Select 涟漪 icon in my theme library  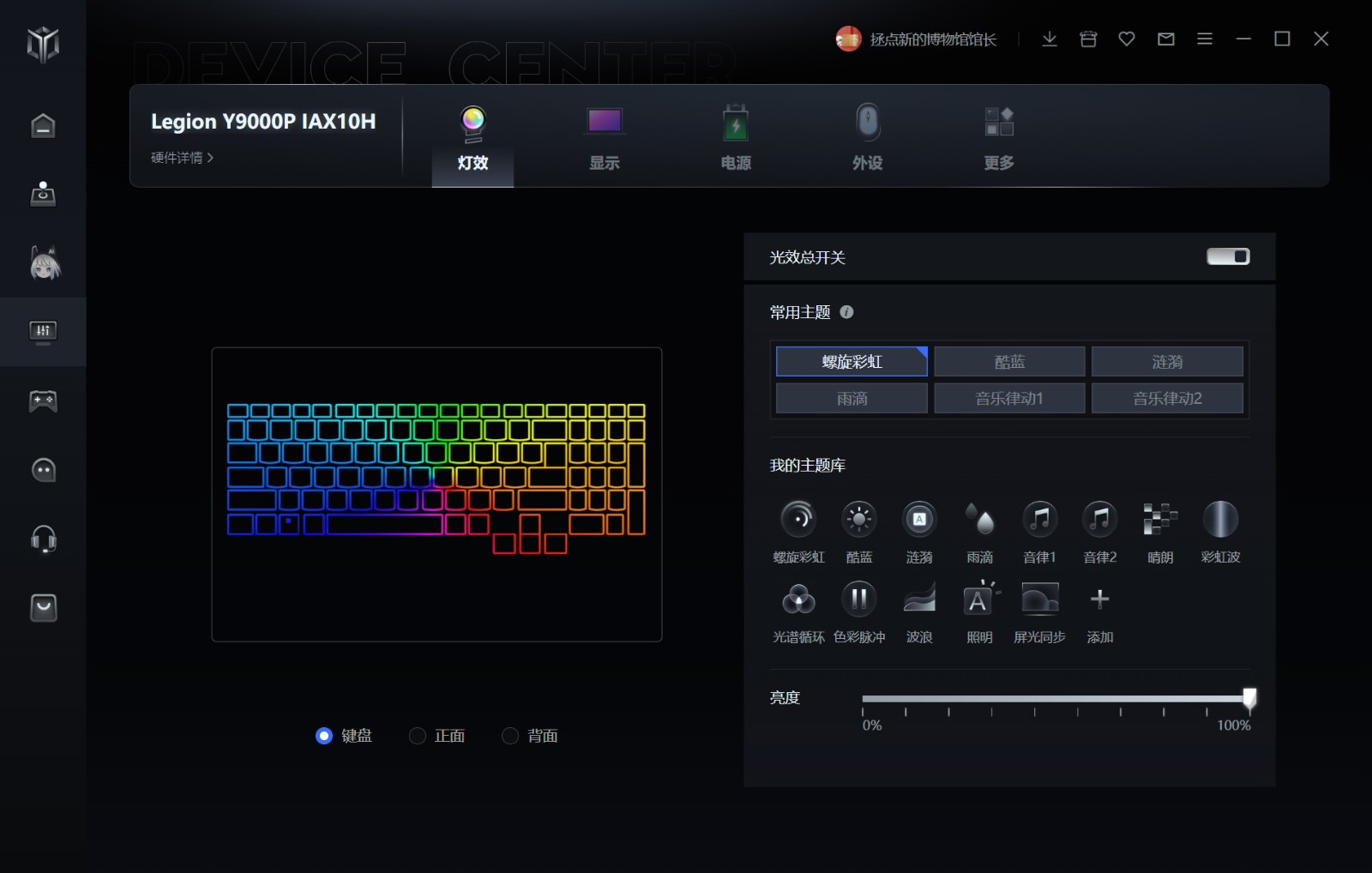(x=919, y=519)
